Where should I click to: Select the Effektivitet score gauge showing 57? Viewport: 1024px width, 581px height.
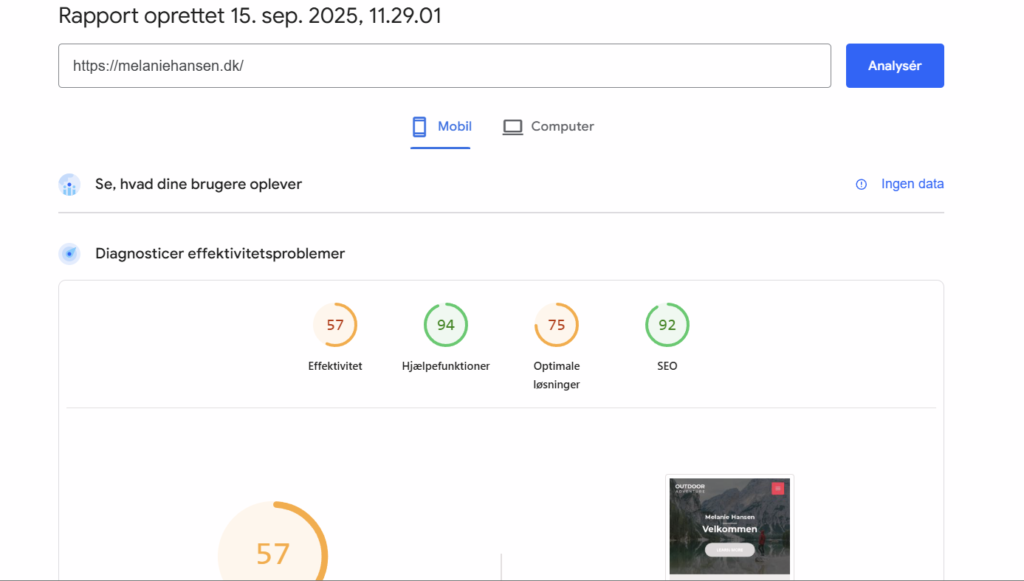(335, 324)
